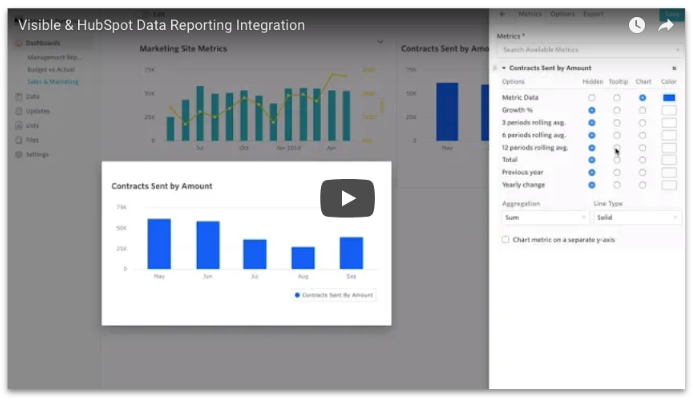Click the May bar in enlarged chart
The height and width of the screenshot is (401, 693).
point(159,244)
